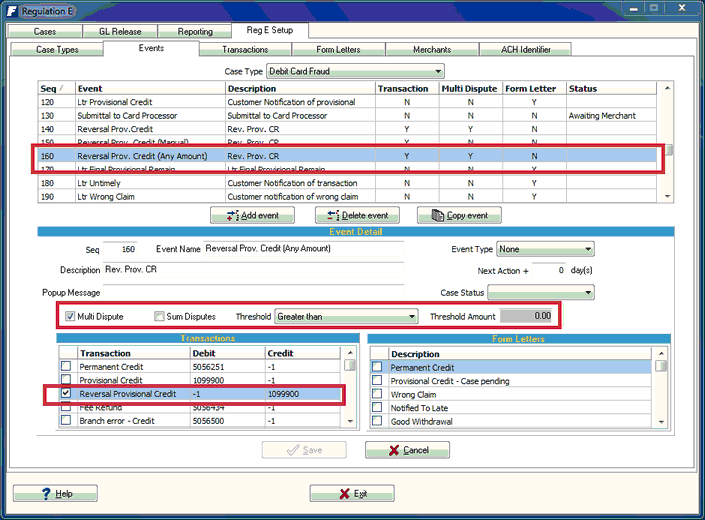Click the Copy event button
Image resolution: width=705 pixels, height=520 pixels.
pos(459,216)
